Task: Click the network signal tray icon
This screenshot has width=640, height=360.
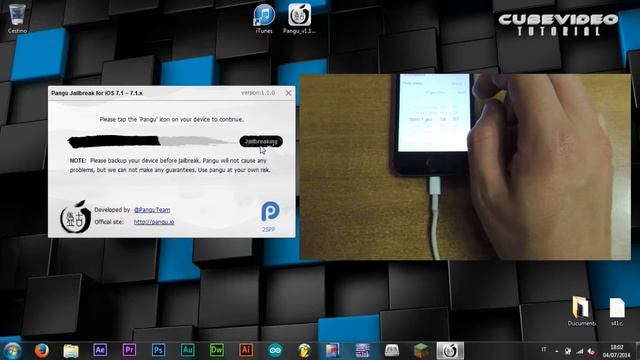Action: tap(580, 351)
